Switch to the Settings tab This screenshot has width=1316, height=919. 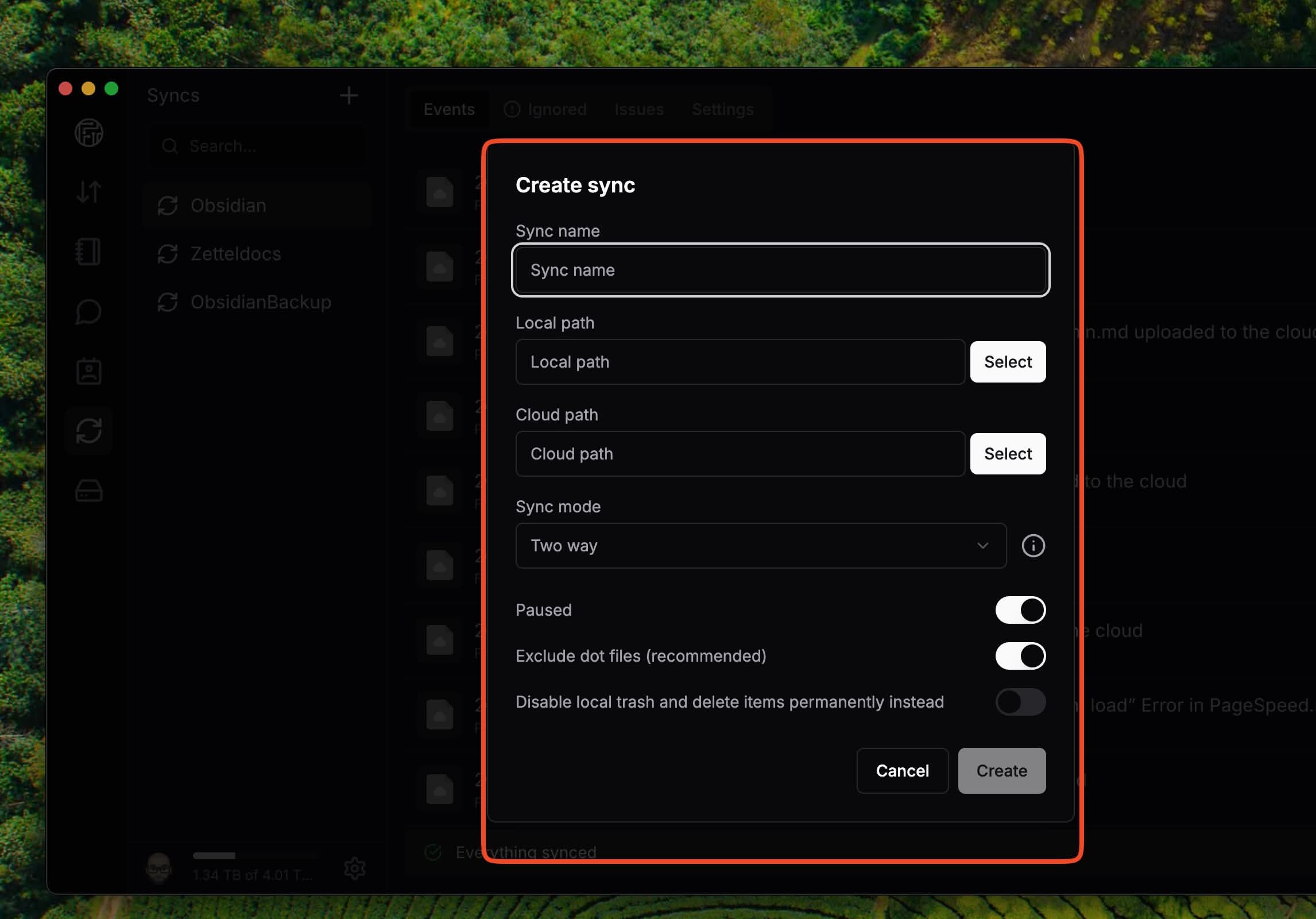pos(722,109)
